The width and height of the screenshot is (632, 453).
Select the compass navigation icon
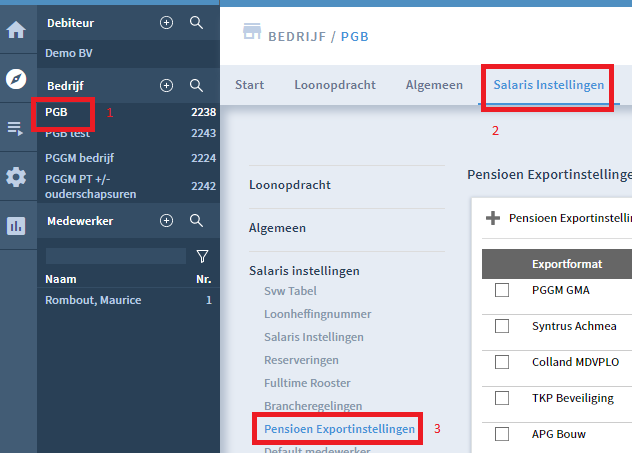16,79
